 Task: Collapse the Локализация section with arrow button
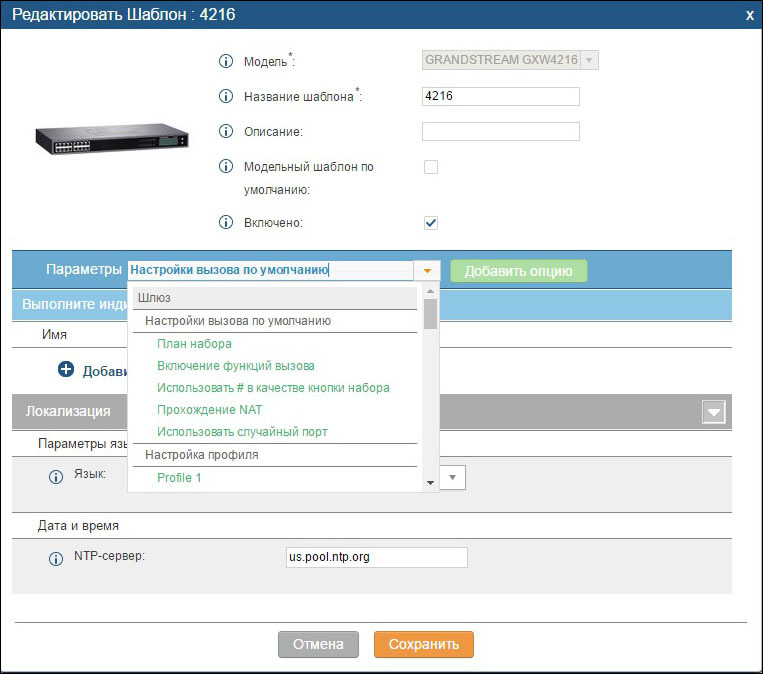click(714, 412)
